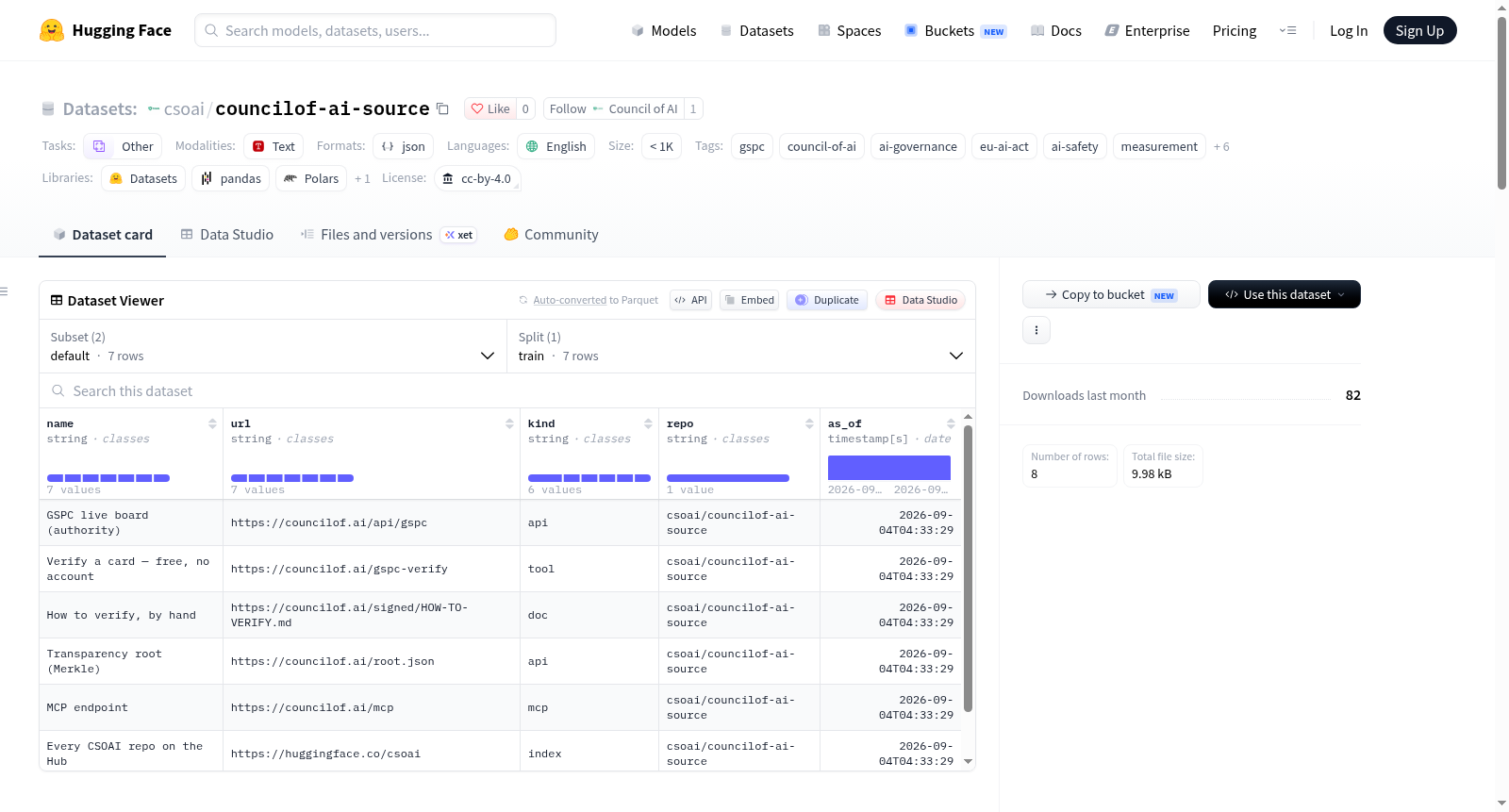Screen dimensions: 1509x812
Task: Click the left sidebar table-of-contents icon
Action: tap(5, 291)
